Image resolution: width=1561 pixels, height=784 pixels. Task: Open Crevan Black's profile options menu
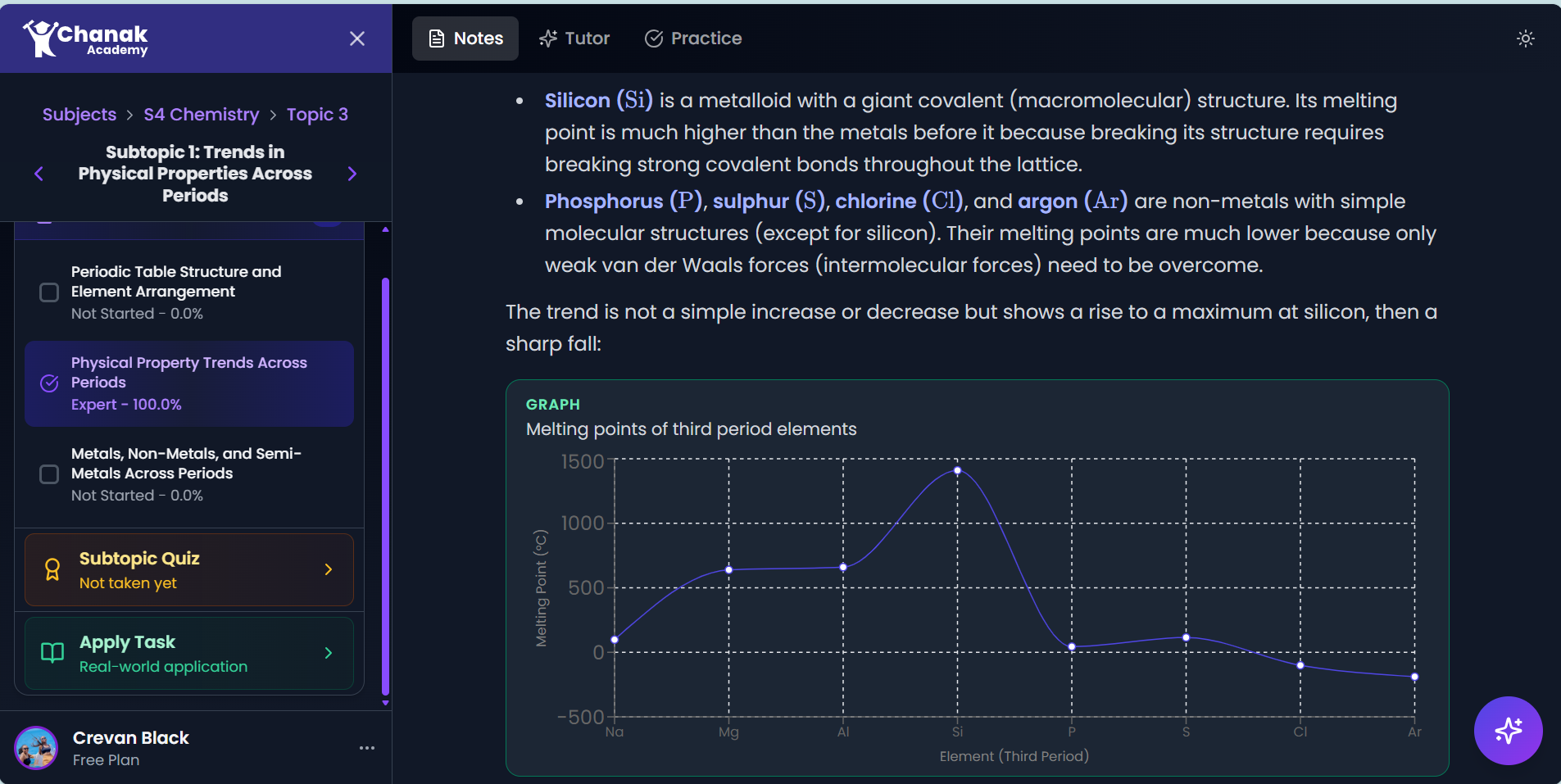coord(366,747)
